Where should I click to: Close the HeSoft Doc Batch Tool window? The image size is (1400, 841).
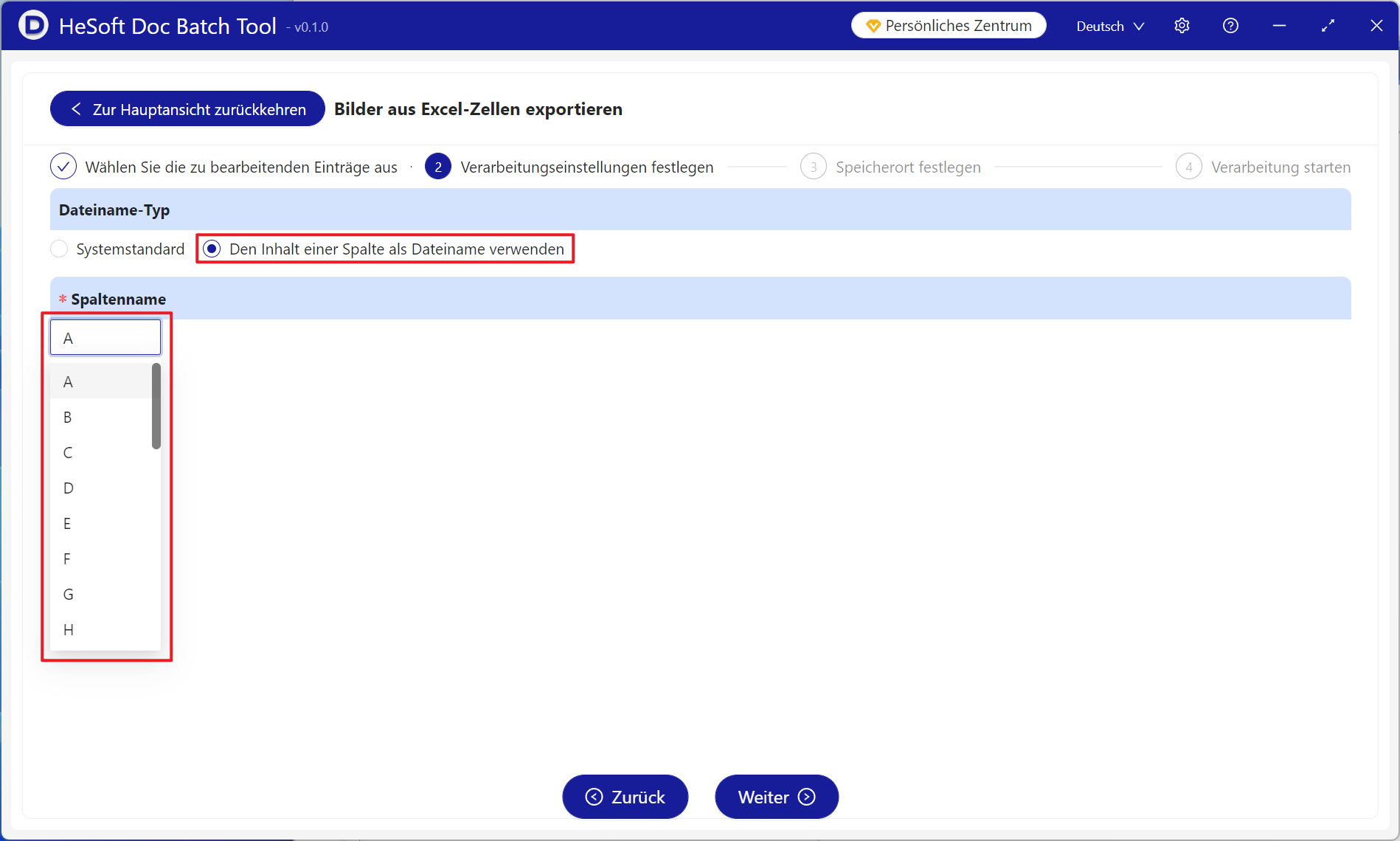(1376, 26)
